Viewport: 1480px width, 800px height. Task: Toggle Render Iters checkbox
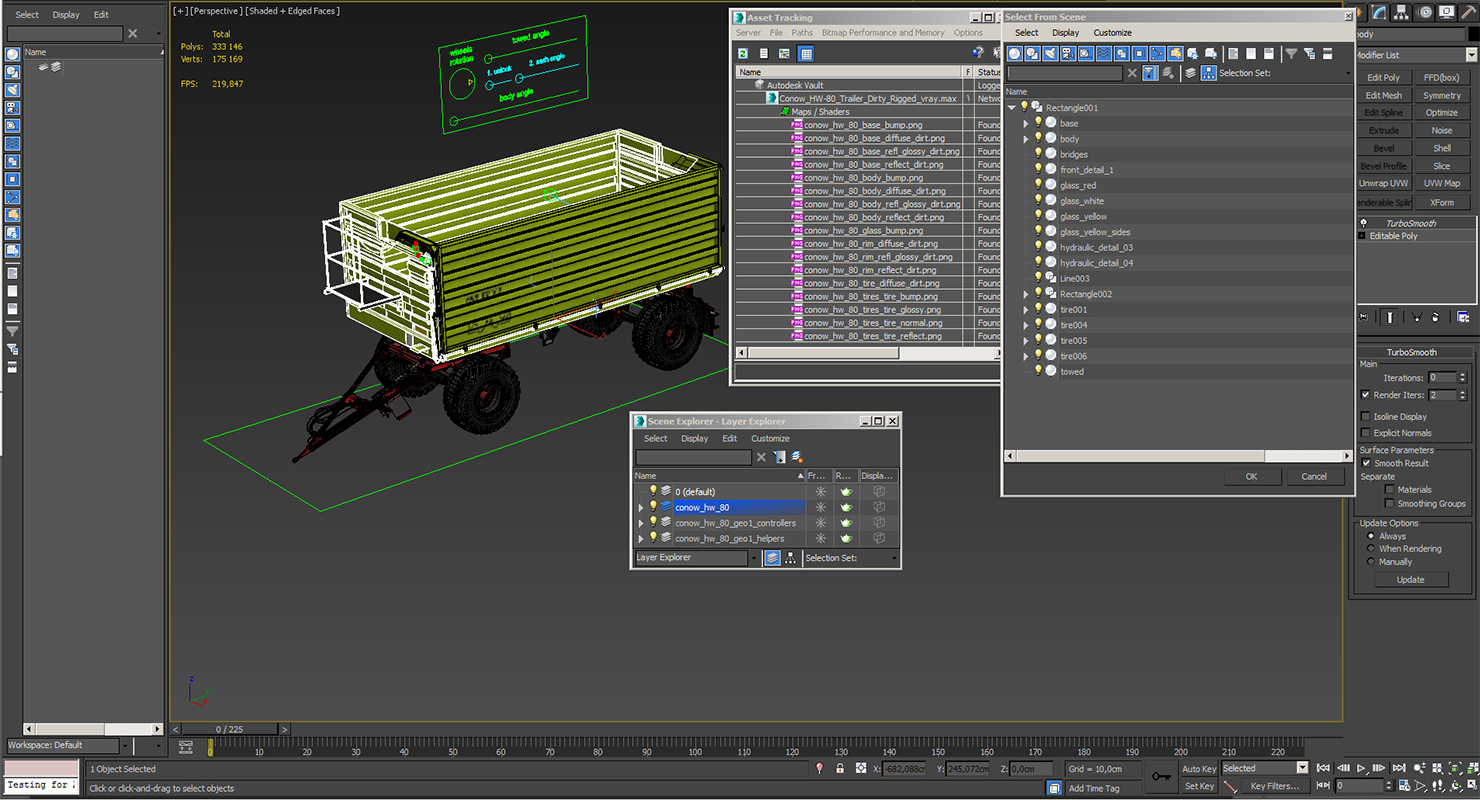coord(1366,395)
